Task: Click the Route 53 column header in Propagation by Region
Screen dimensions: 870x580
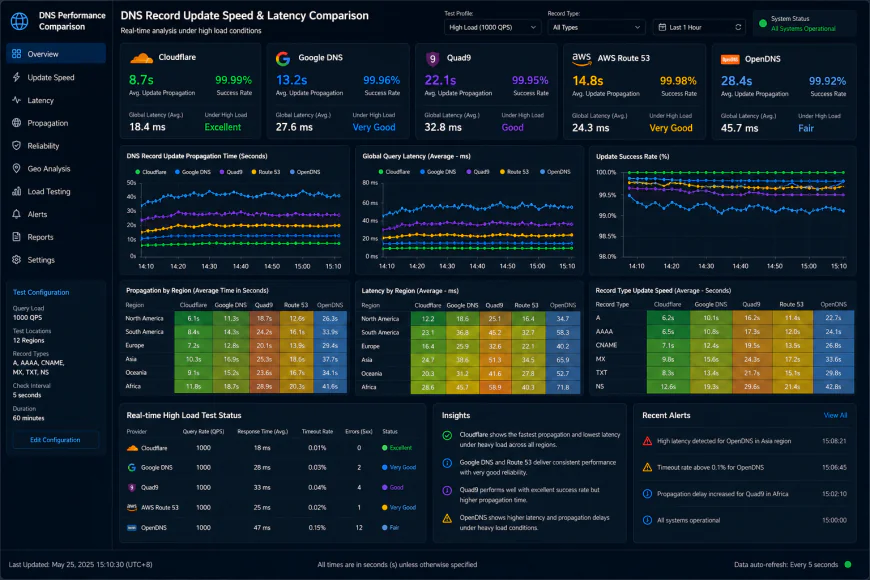Action: tap(296, 305)
